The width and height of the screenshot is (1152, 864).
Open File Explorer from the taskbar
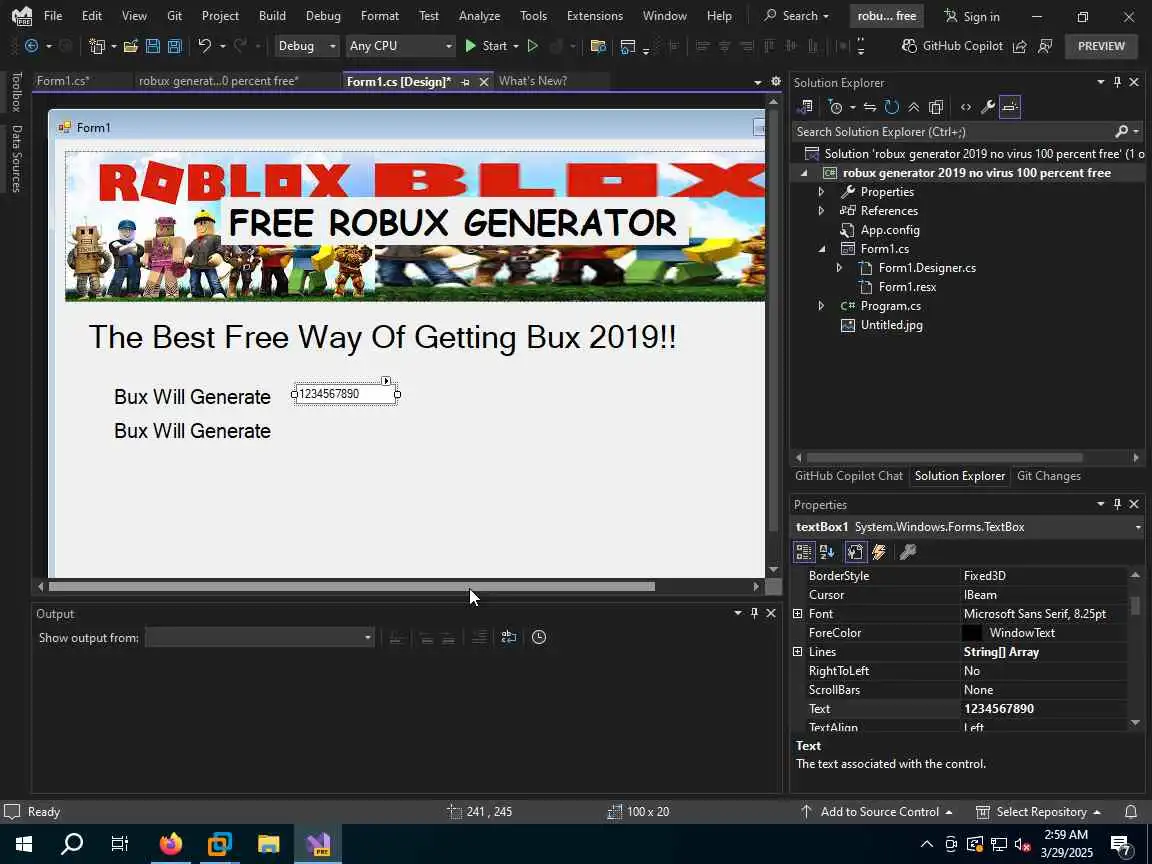268,843
